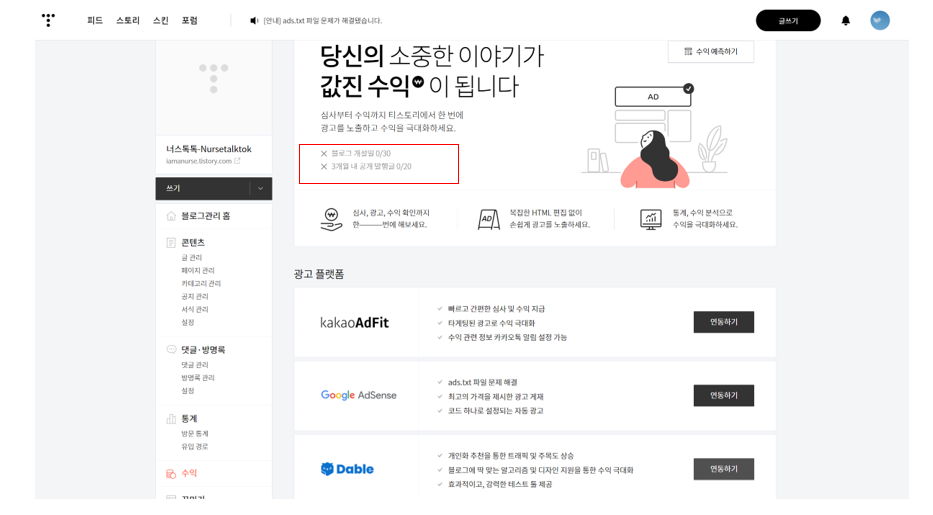Image resolution: width=933 pixels, height=515 pixels.
Task: Click the 통계 section heading
Action: (189, 419)
